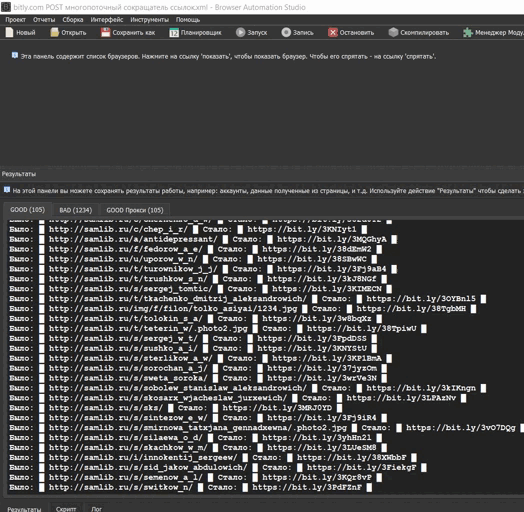Open the Сборка menu
This screenshot has width=524, height=512.
[73, 20]
